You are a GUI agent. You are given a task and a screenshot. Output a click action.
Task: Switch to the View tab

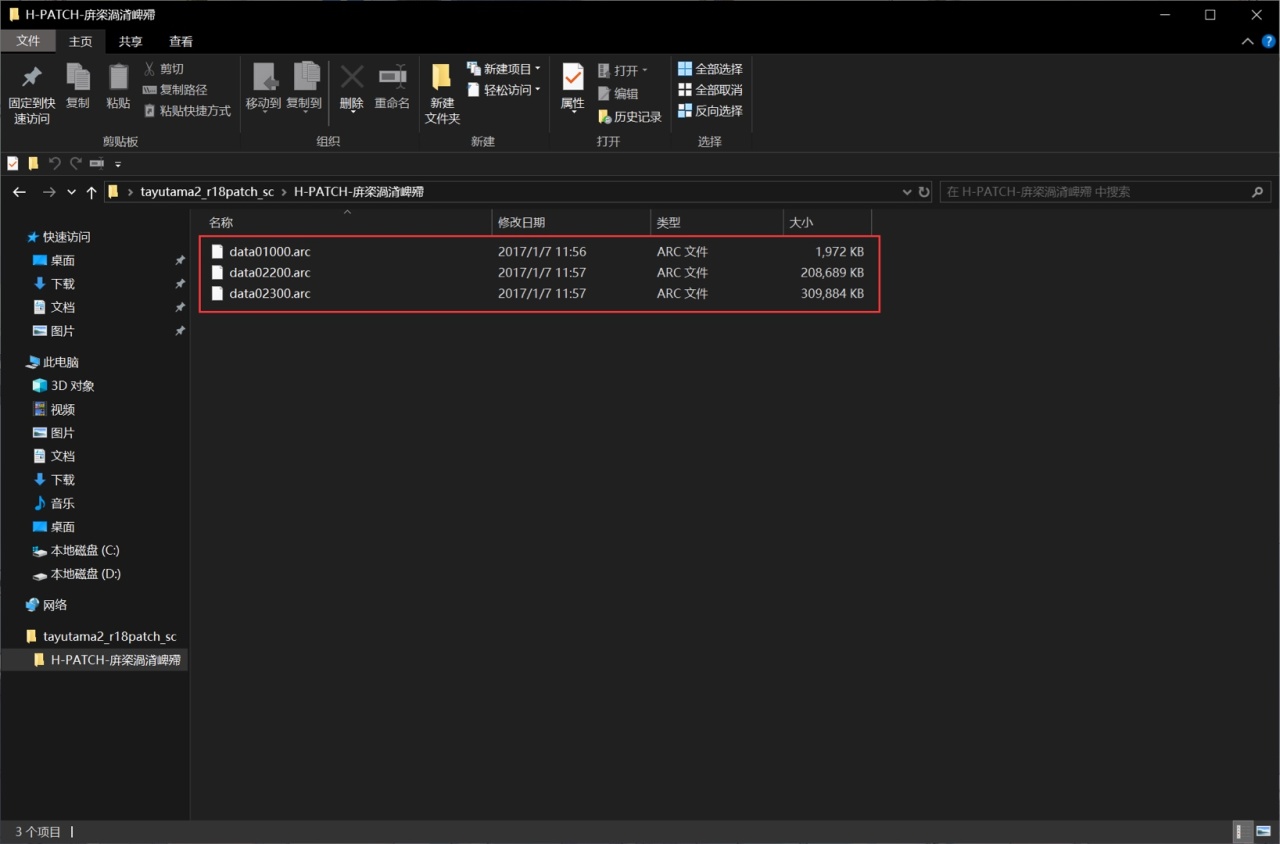(x=181, y=41)
